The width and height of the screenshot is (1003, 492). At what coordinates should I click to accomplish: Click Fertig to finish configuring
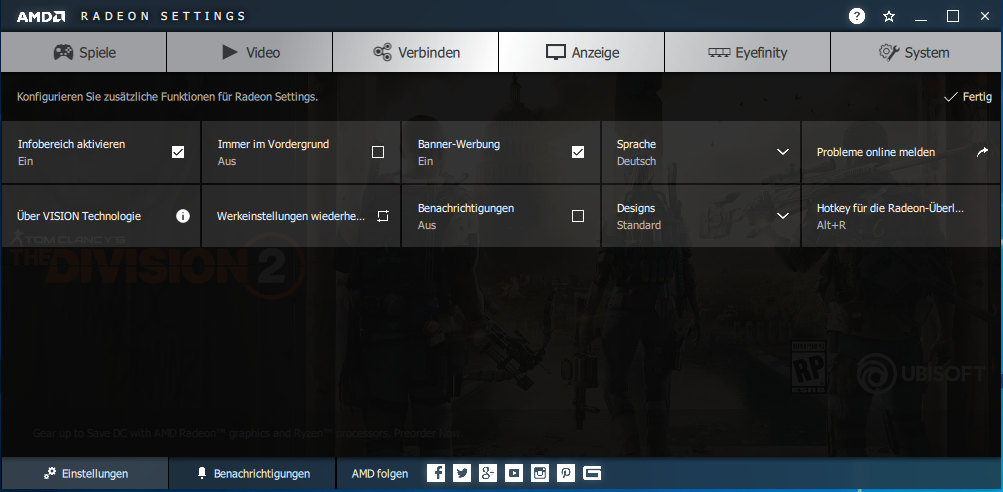pos(968,97)
